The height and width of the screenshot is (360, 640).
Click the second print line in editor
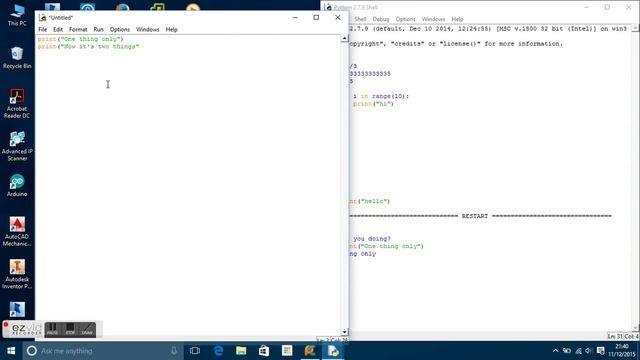pos(88,47)
